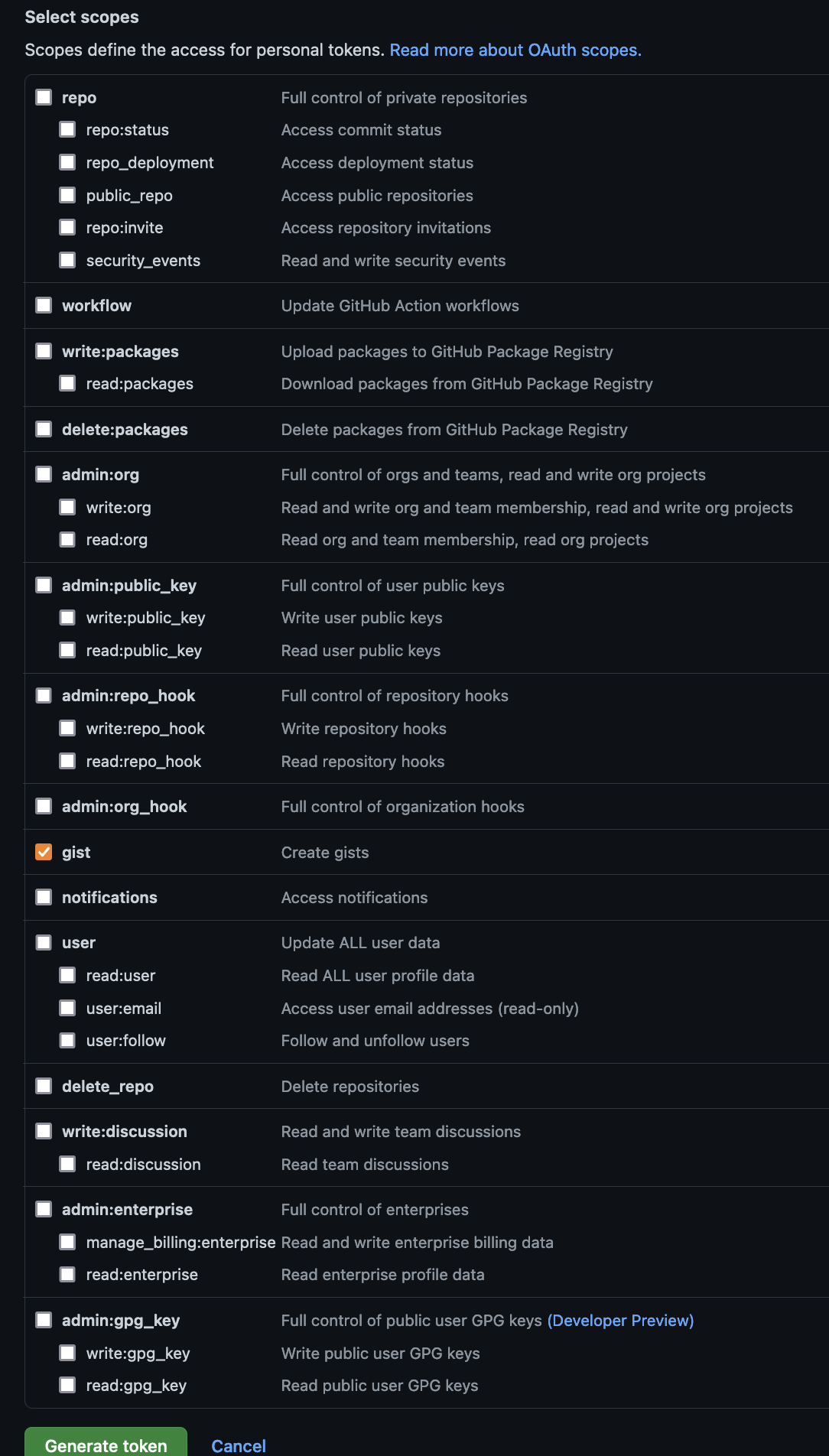The height and width of the screenshot is (1456, 829).
Task: Enable the repo scope checkbox
Action: point(44,97)
